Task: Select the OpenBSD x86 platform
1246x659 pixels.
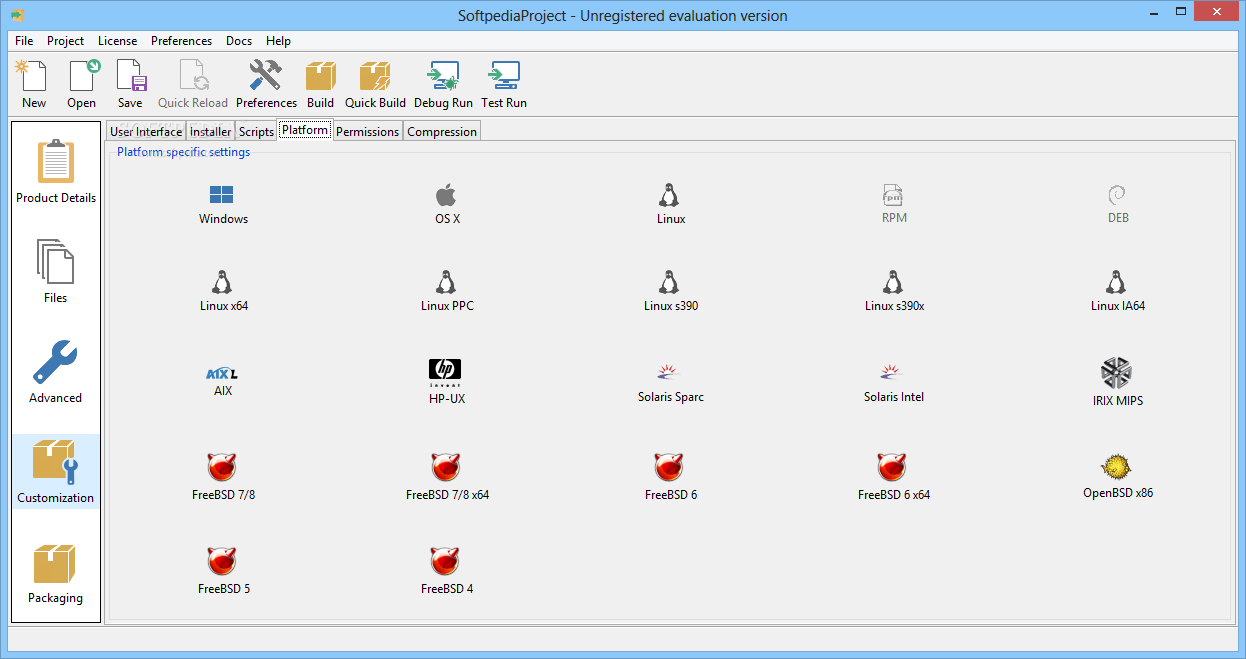Action: click(1118, 476)
